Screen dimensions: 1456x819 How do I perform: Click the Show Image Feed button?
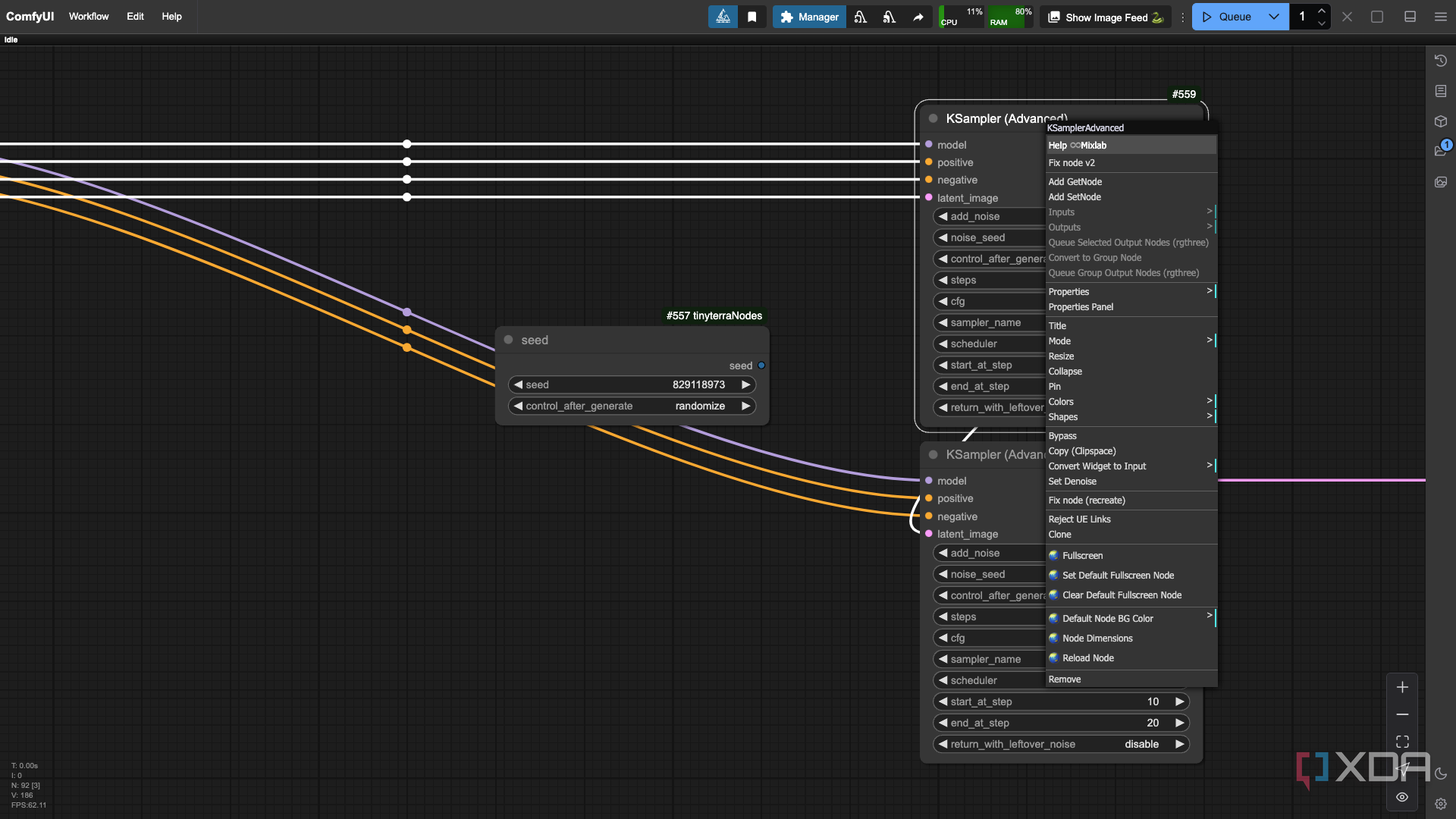coord(1106,17)
